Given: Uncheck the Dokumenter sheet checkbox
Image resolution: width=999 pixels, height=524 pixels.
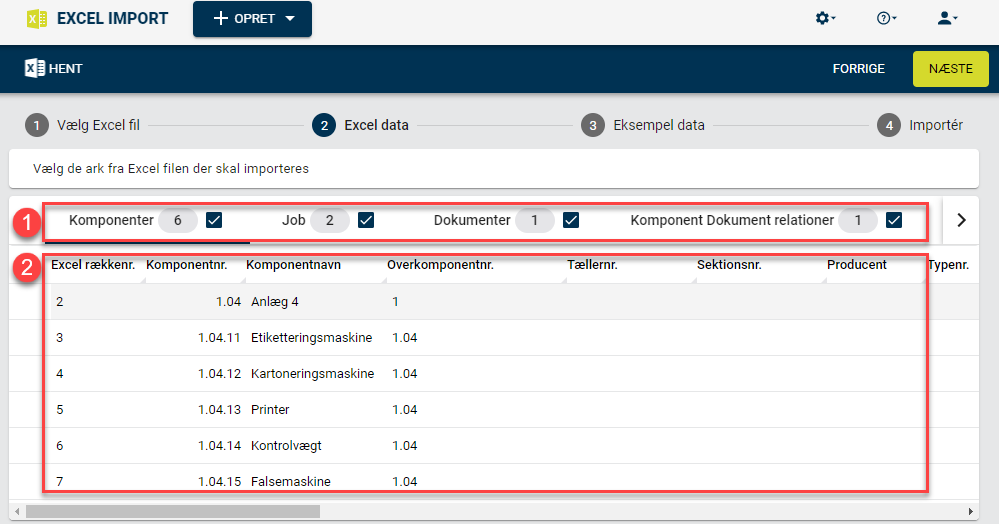Looking at the screenshot, I should [x=571, y=221].
